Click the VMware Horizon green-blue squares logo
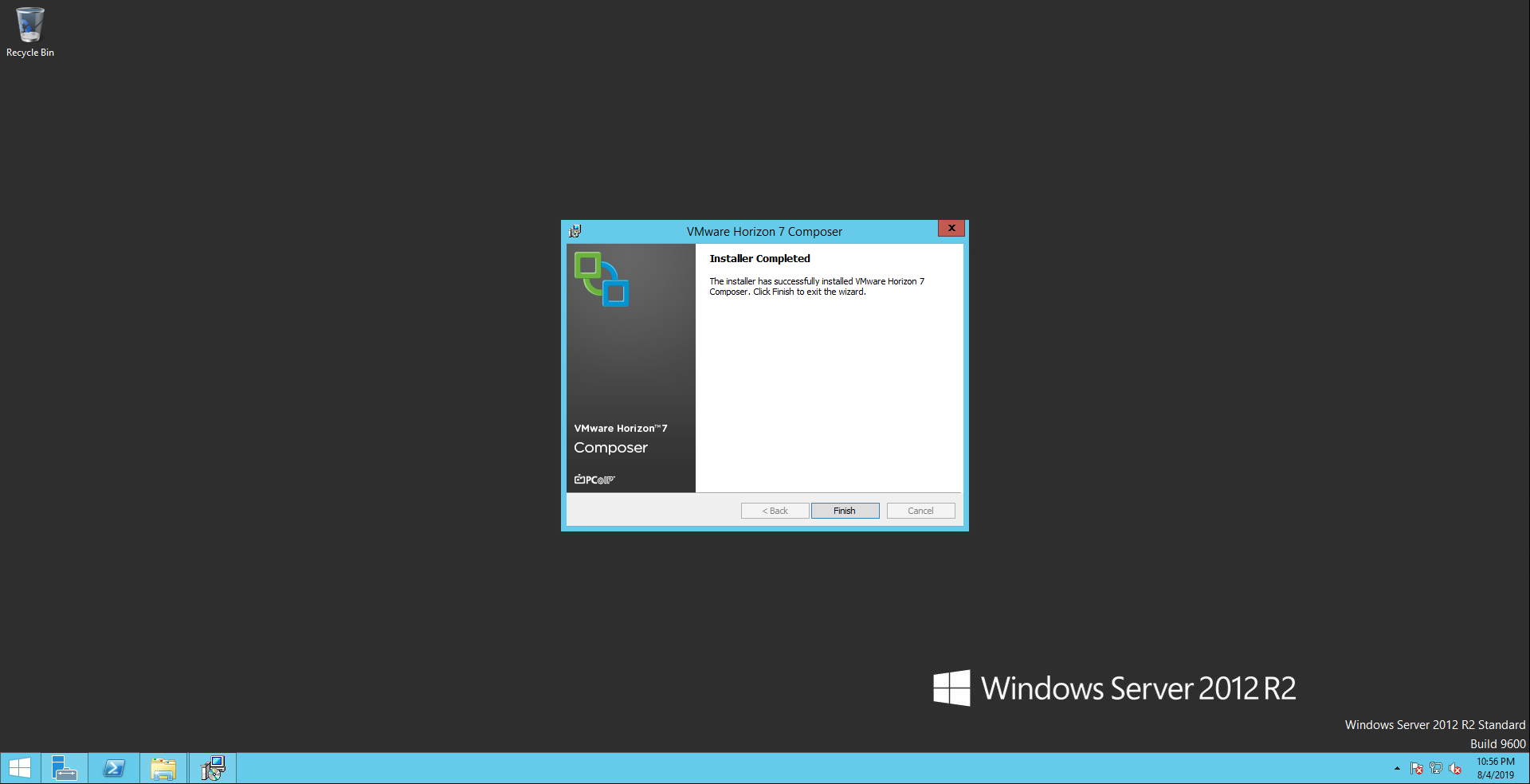 click(602, 280)
